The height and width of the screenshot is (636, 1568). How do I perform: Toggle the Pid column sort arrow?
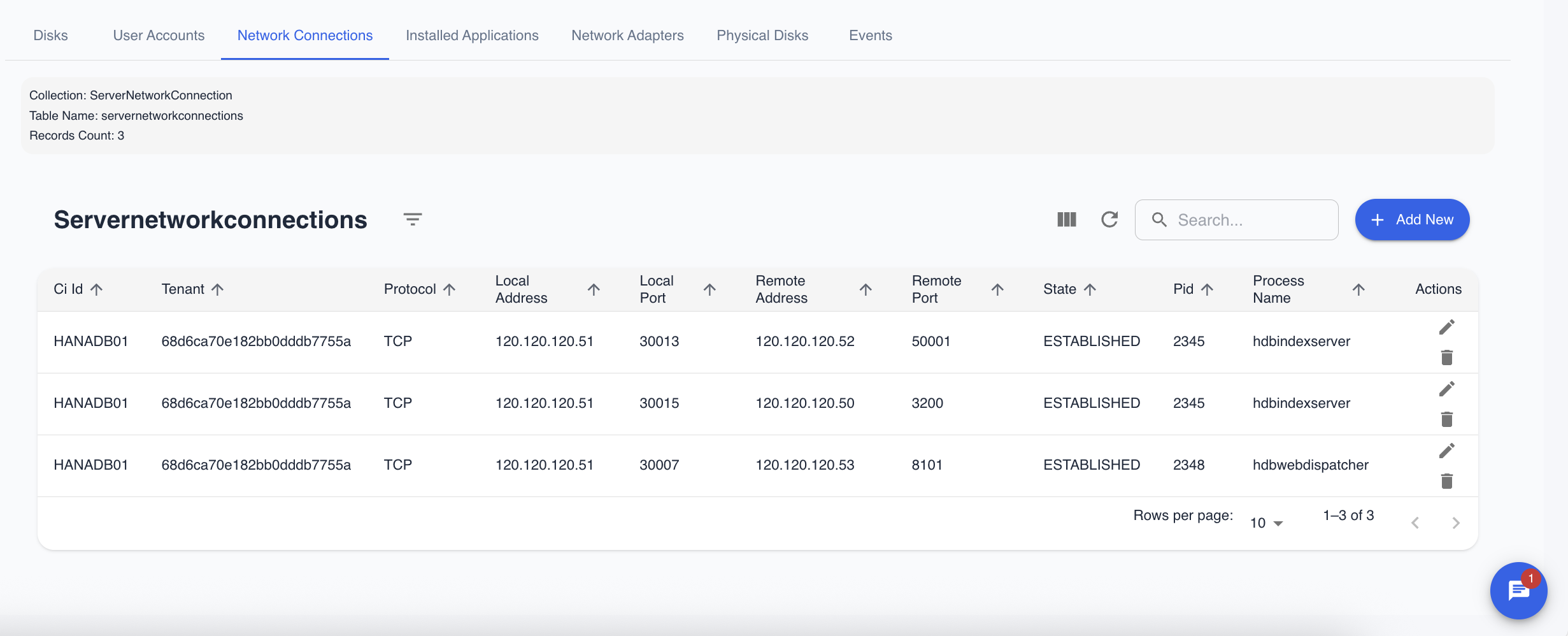[x=1206, y=289]
